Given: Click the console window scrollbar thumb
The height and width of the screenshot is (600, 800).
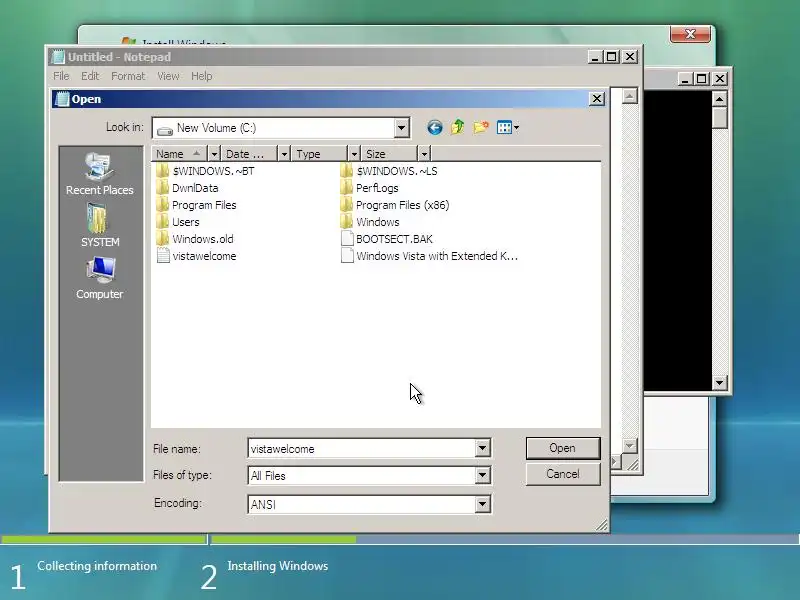Looking at the screenshot, I should click(719, 118).
